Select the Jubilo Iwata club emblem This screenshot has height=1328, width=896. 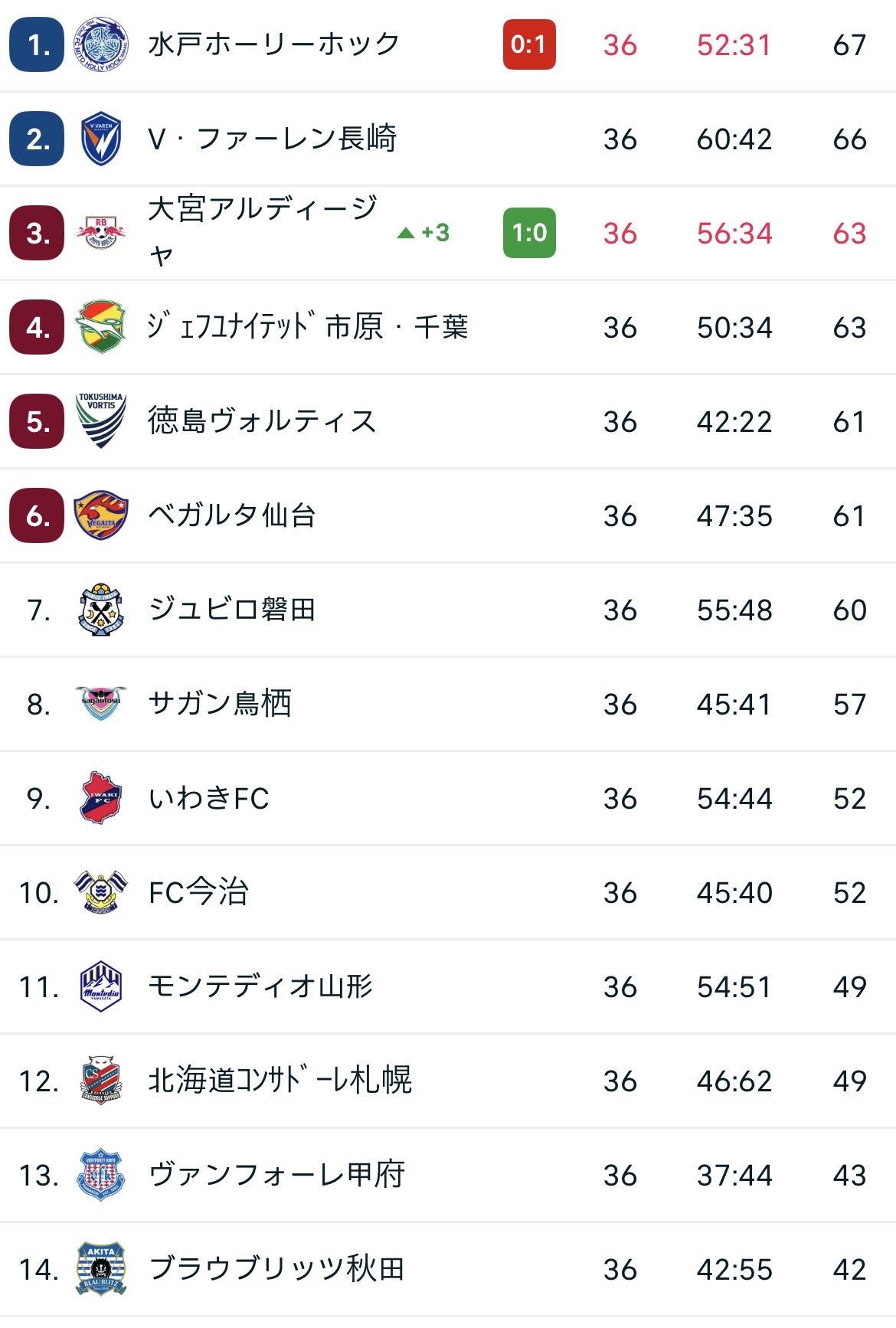pos(101,610)
